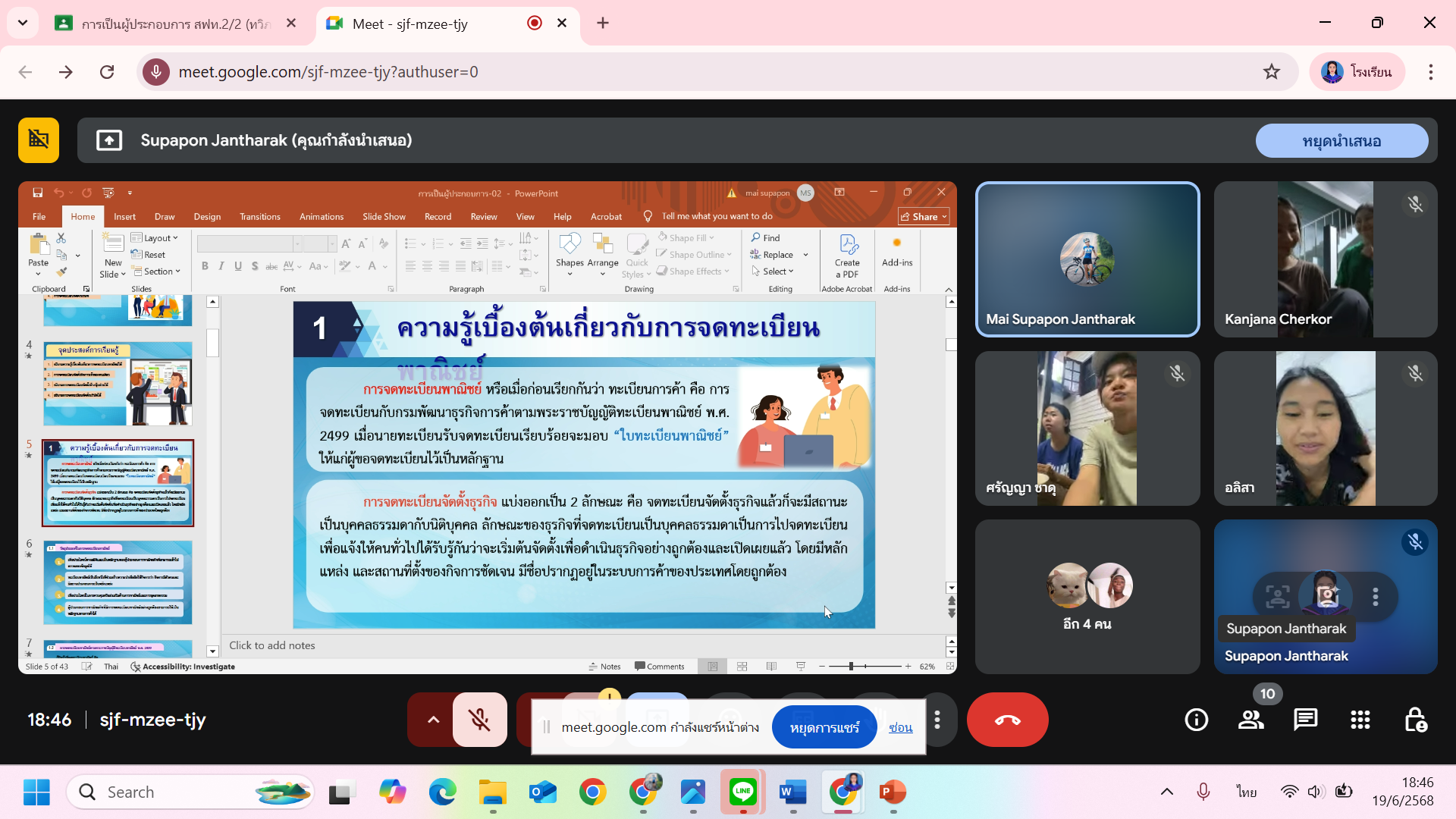Image resolution: width=1456 pixels, height=819 pixels.
Task: Click PowerPoint Save icon in quick access
Action: tap(37, 193)
